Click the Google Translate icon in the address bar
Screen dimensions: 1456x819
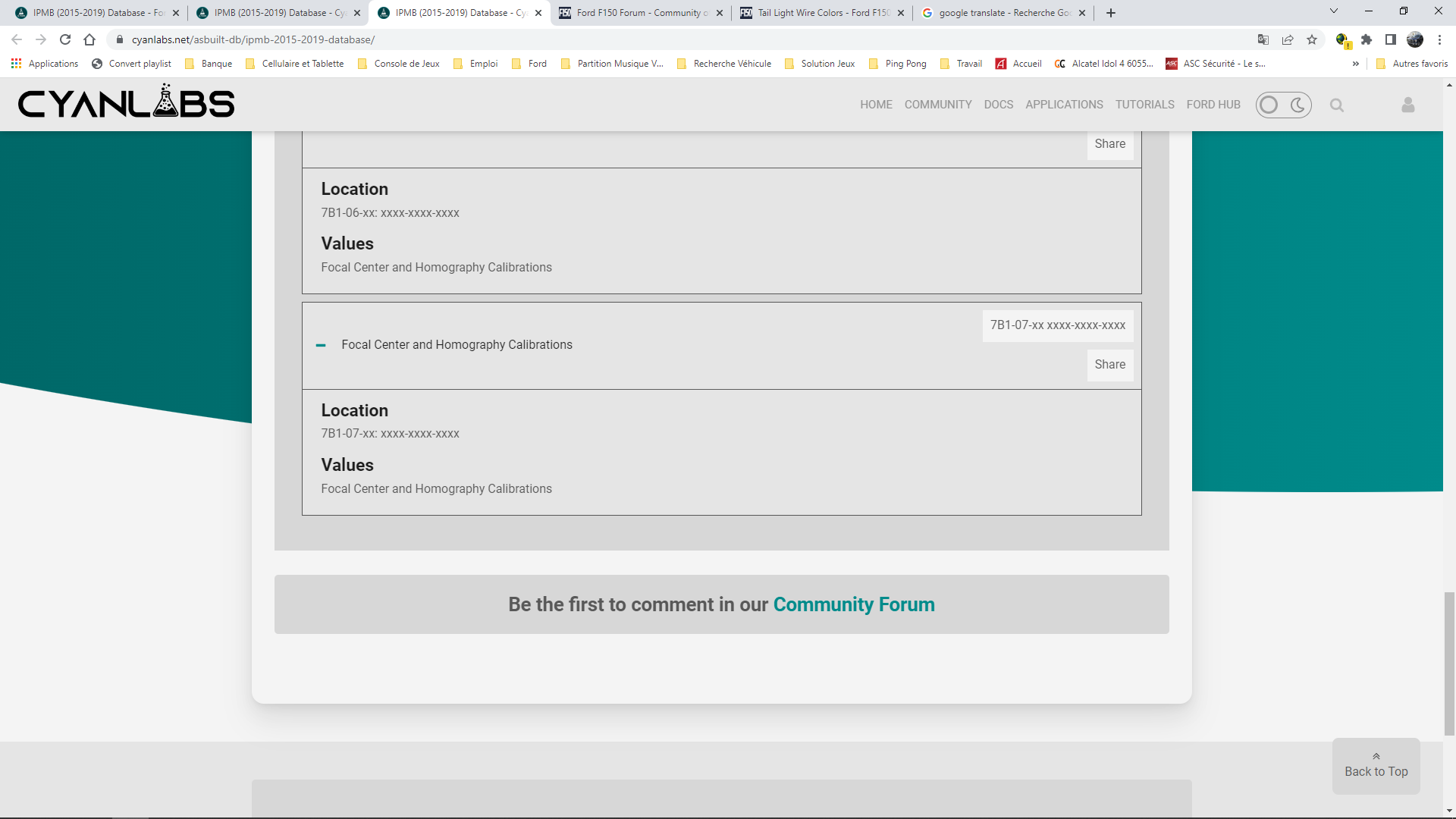(1263, 39)
